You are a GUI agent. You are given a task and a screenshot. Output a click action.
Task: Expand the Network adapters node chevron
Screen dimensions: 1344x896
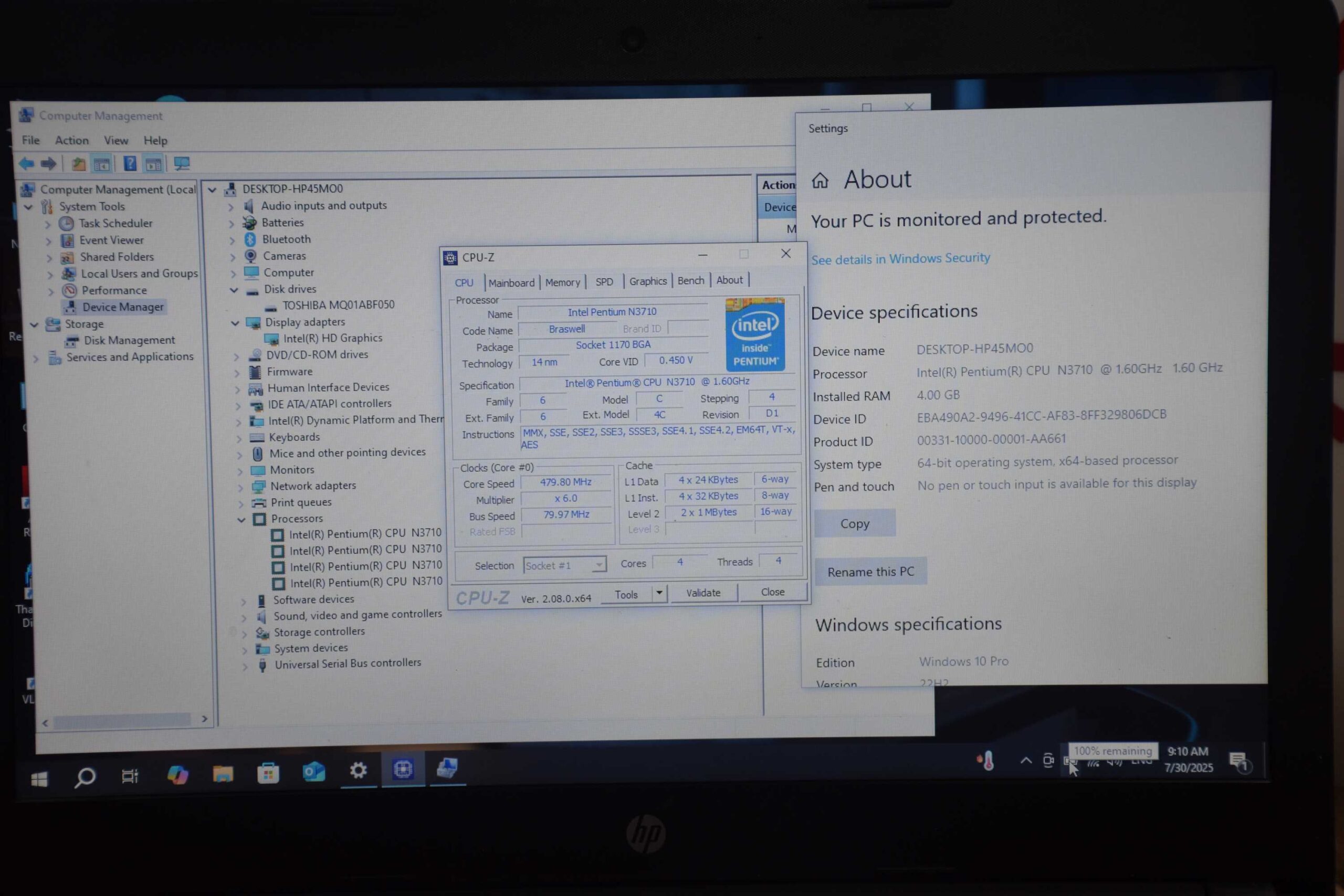240,488
